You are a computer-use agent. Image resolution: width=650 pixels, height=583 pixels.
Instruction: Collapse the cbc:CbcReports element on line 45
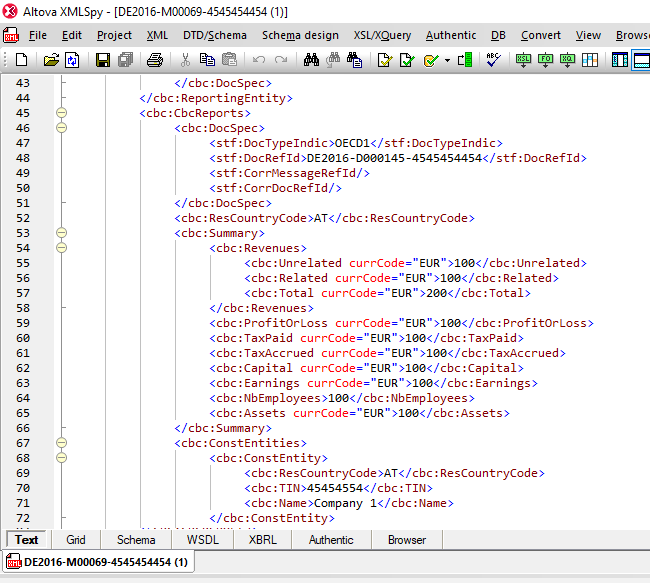pyautogui.click(x=61, y=113)
